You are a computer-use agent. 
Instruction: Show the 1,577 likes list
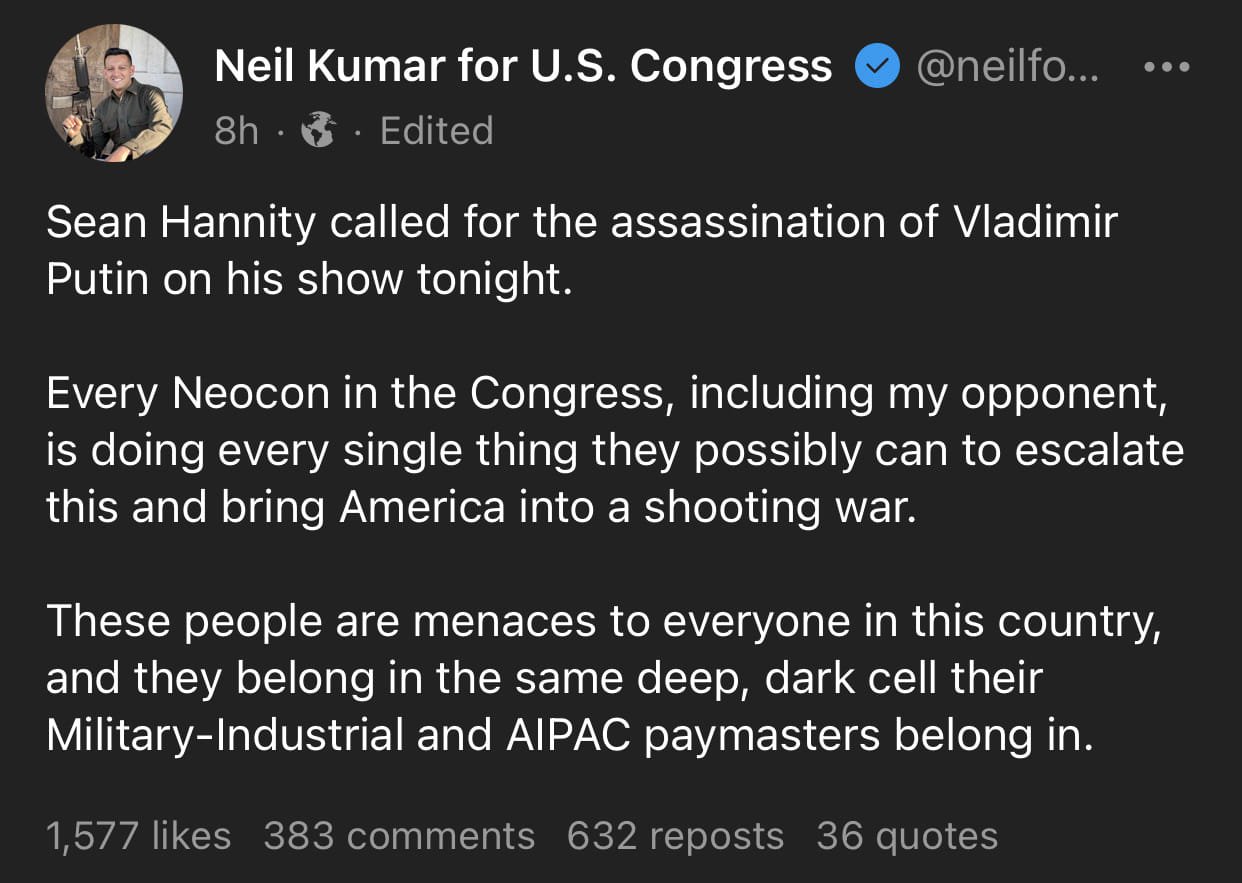click(x=138, y=836)
